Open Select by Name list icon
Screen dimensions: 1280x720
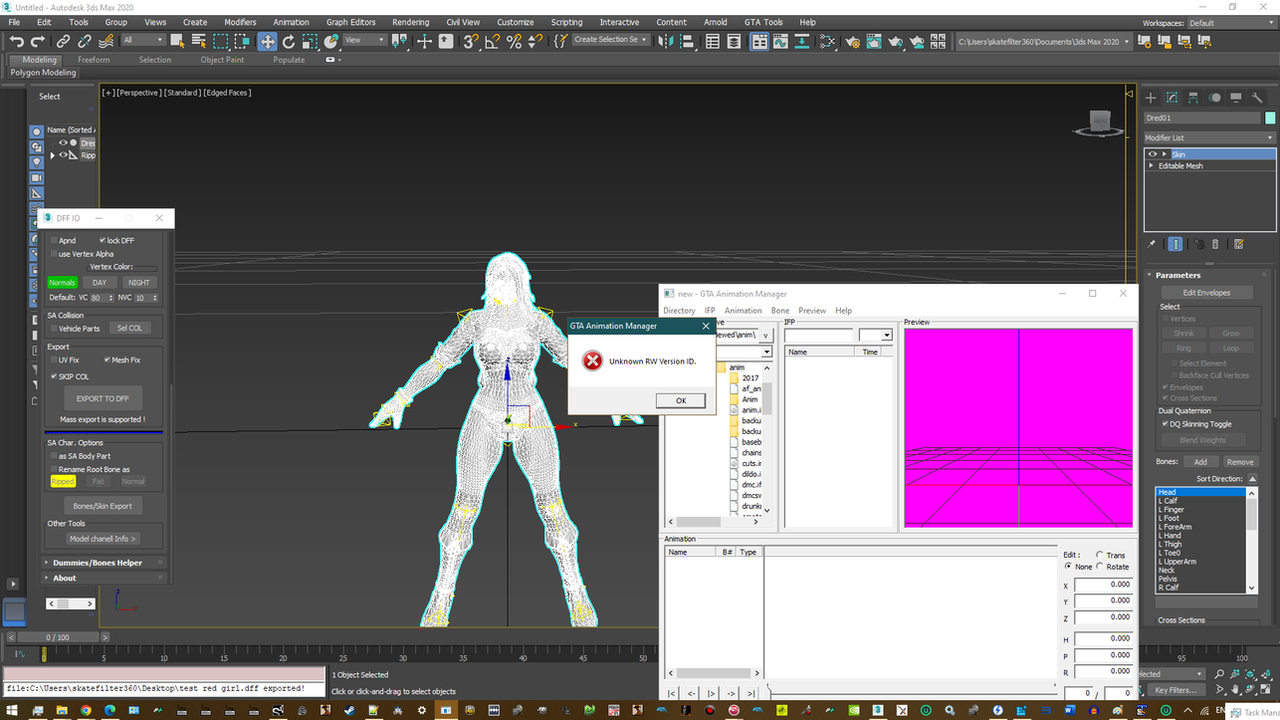[198, 41]
